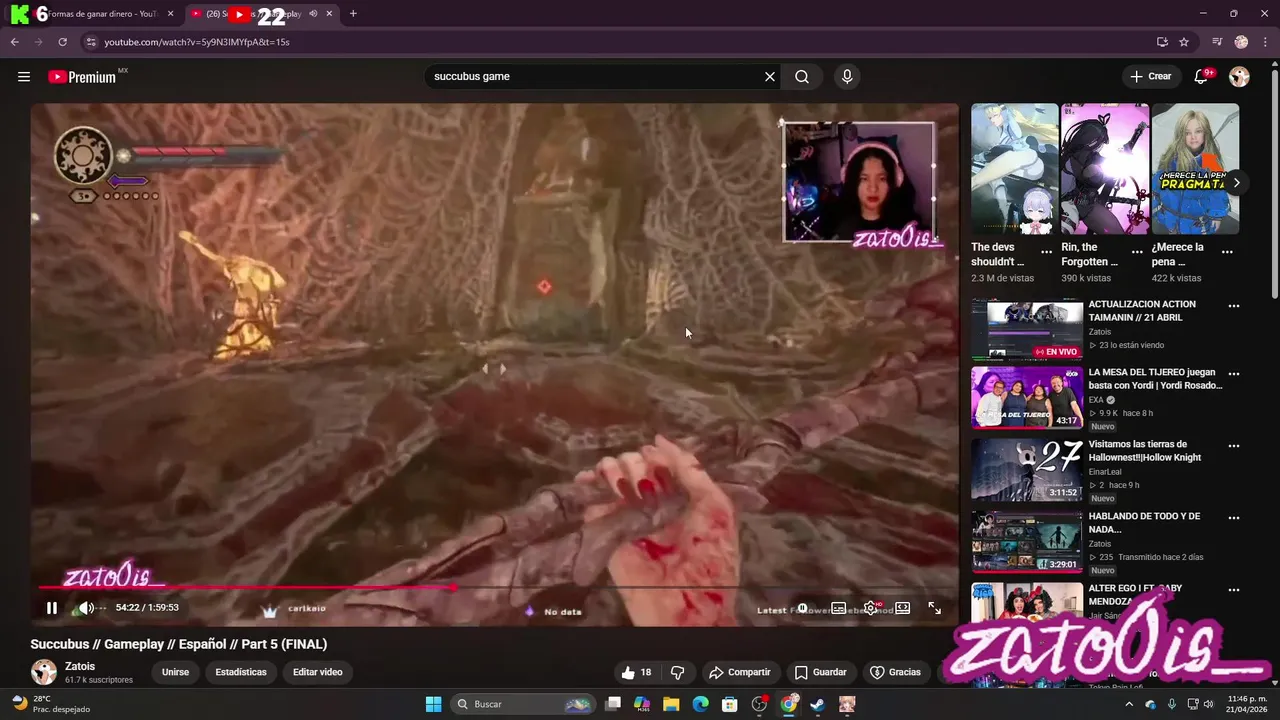Play the ACTUALIZACION ACTION TAIMANIN live video
1280x720 pixels.
(1027, 329)
